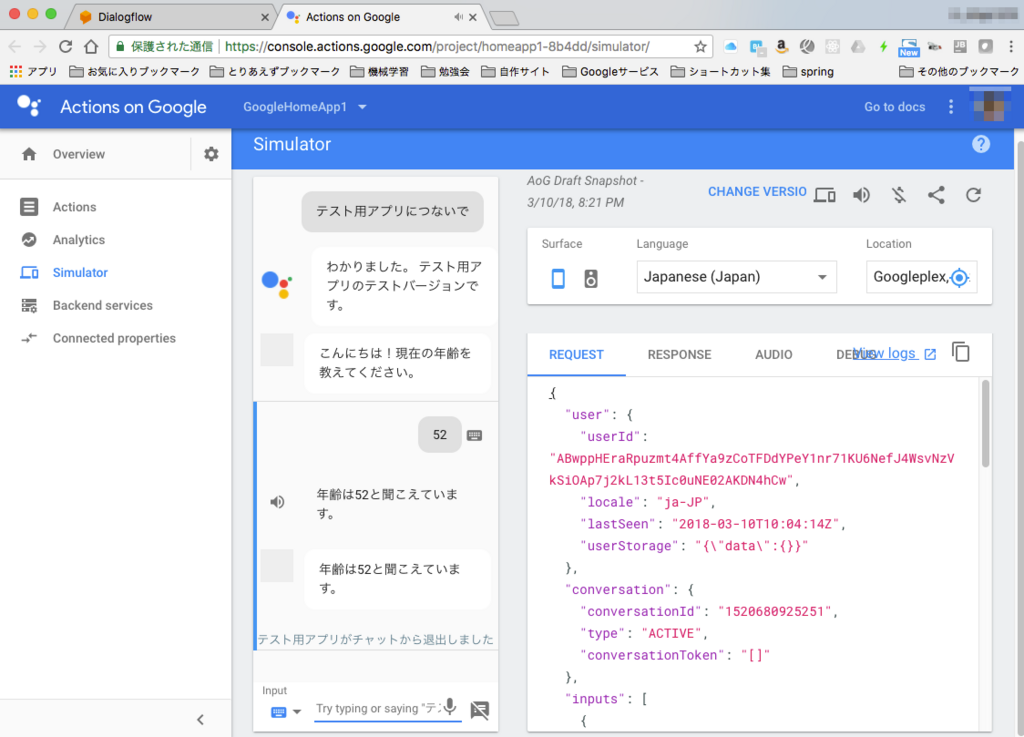Click the Actions on Google logo

(x=111, y=106)
